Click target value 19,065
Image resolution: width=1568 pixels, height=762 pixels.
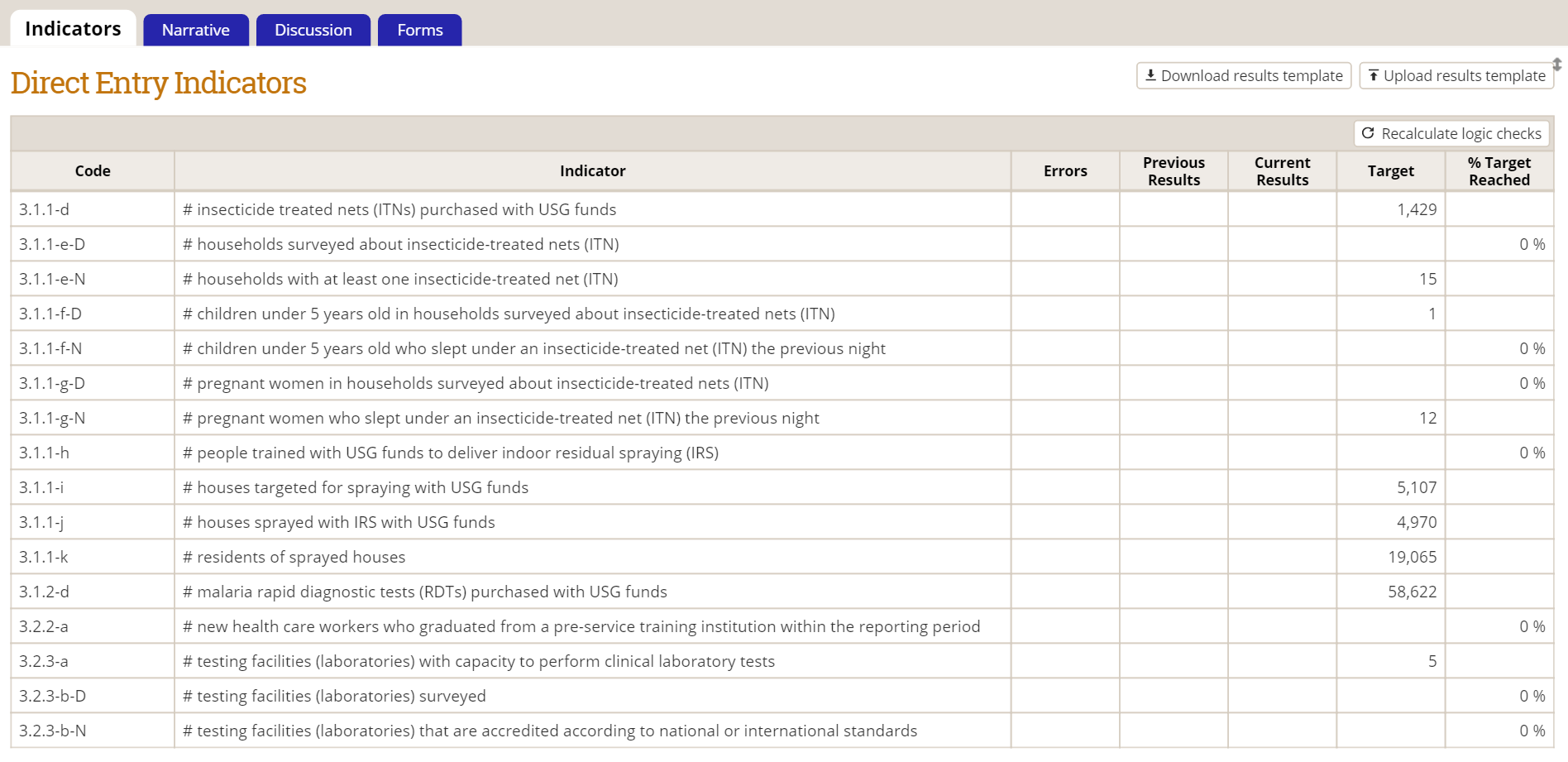1413,557
